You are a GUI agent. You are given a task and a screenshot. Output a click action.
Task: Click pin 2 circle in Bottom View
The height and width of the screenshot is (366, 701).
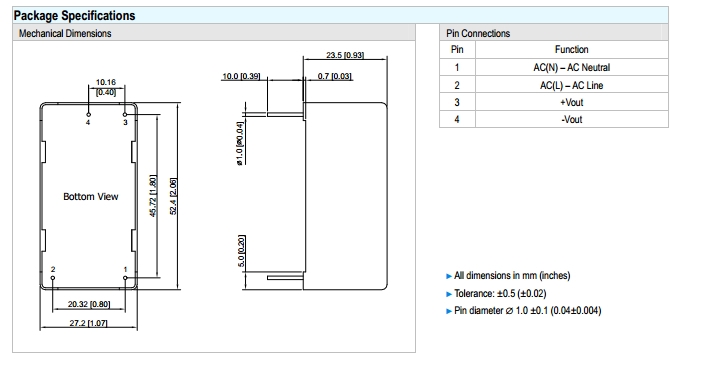pyautogui.click(x=53, y=278)
